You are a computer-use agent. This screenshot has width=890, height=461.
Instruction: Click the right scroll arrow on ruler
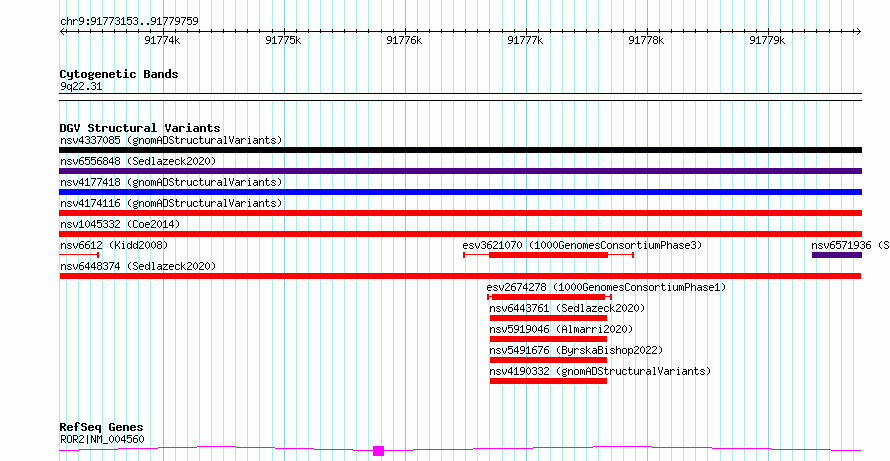tap(859, 32)
